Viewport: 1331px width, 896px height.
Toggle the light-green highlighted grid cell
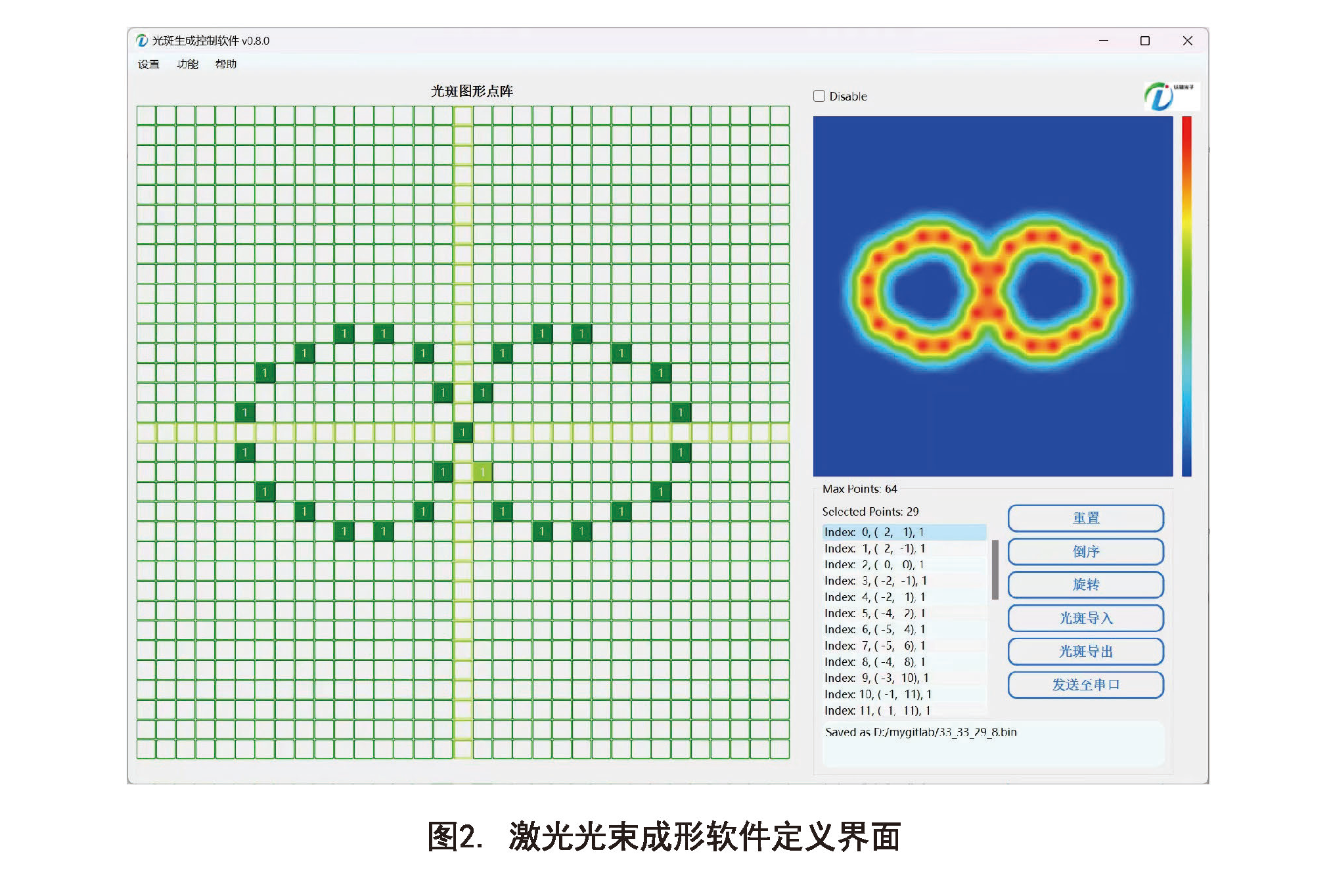click(482, 472)
